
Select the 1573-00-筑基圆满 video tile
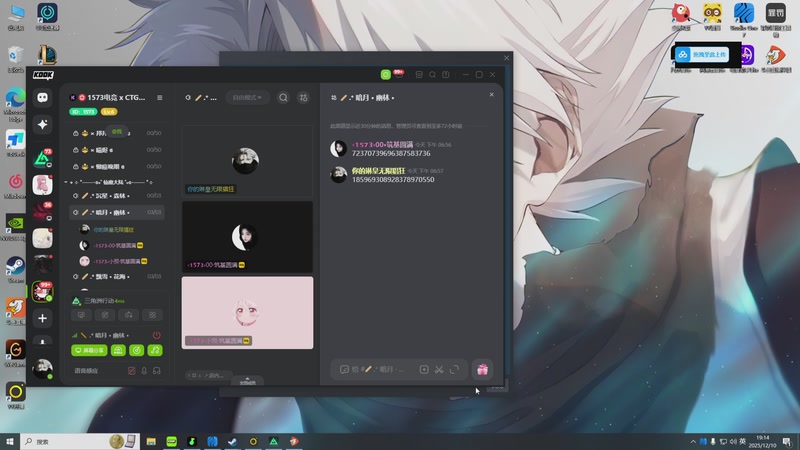point(247,237)
